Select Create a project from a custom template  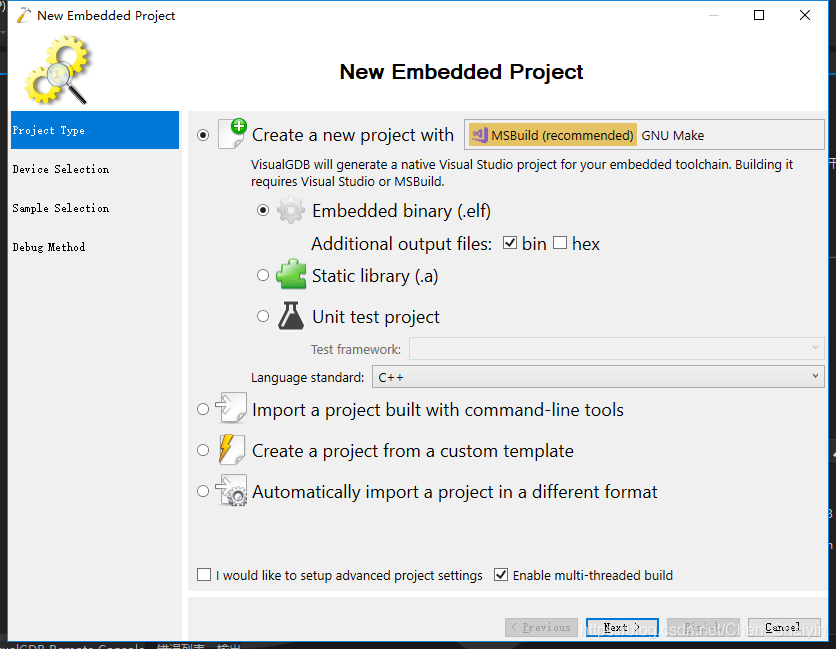click(x=203, y=450)
